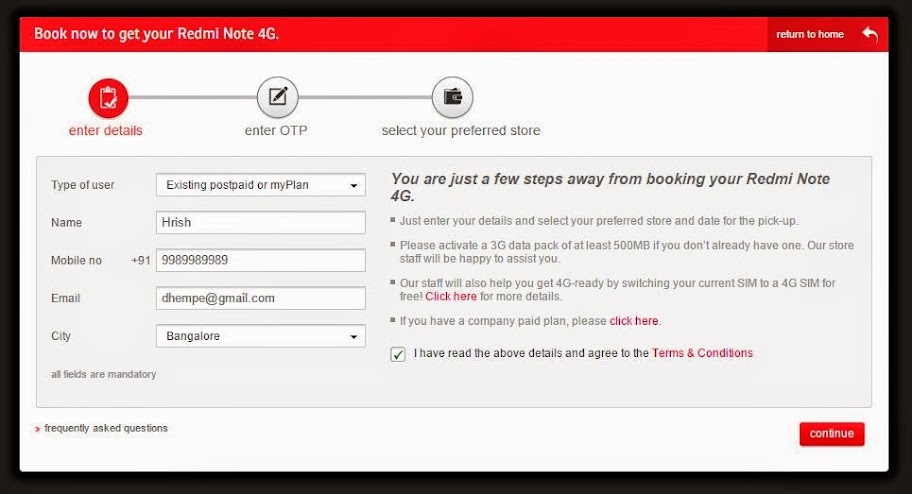This screenshot has height=494, width=912.
Task: Click the red continue button
Action: pyautogui.click(x=832, y=433)
